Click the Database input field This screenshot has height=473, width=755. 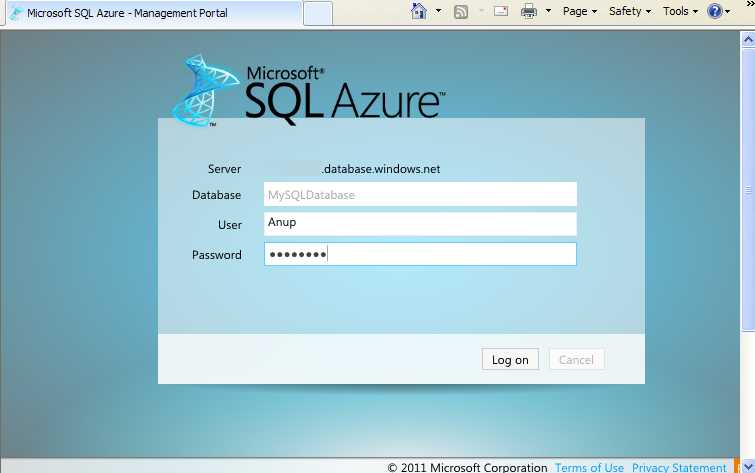click(420, 195)
